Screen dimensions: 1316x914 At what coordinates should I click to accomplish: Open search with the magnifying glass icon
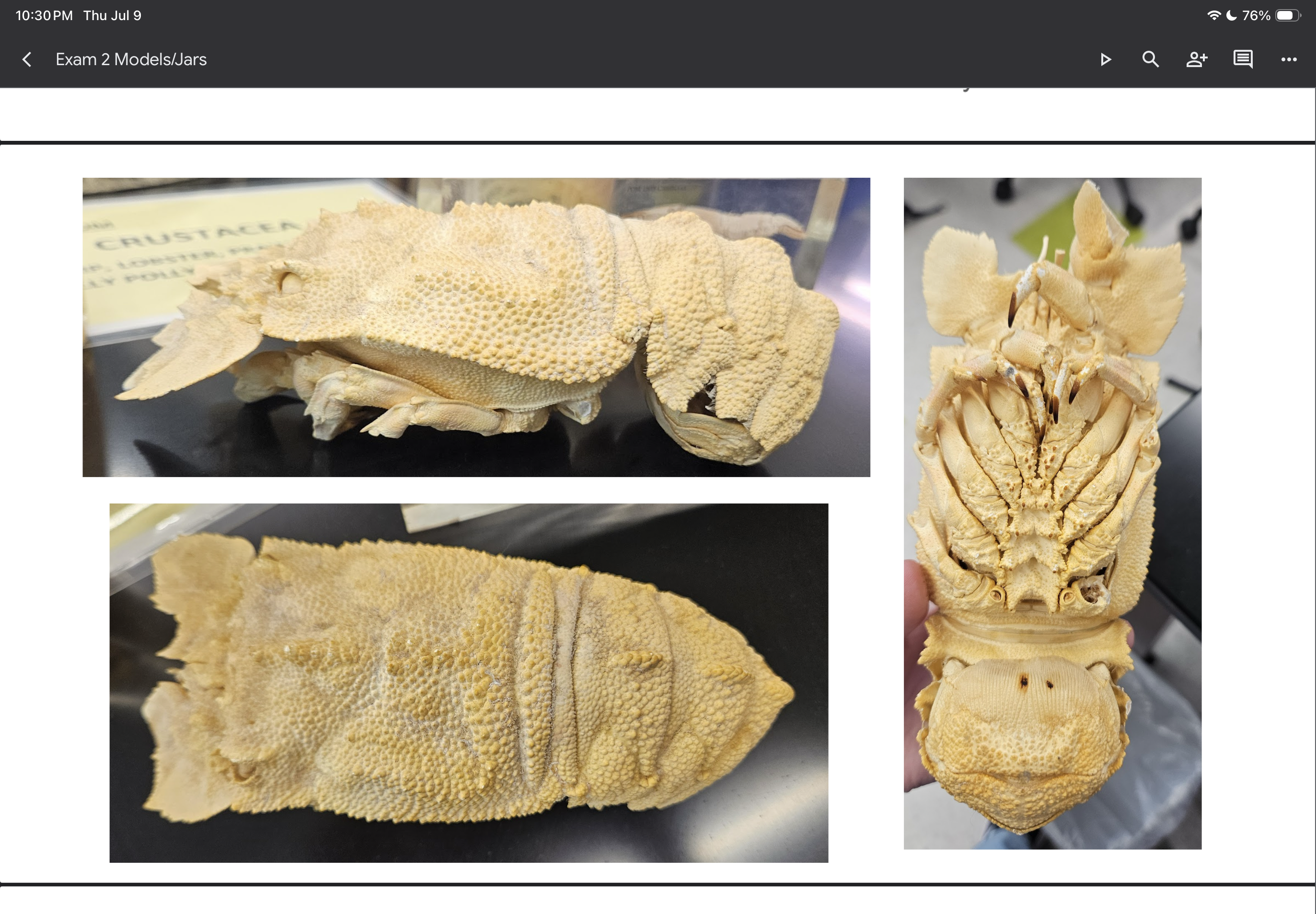(x=1151, y=59)
